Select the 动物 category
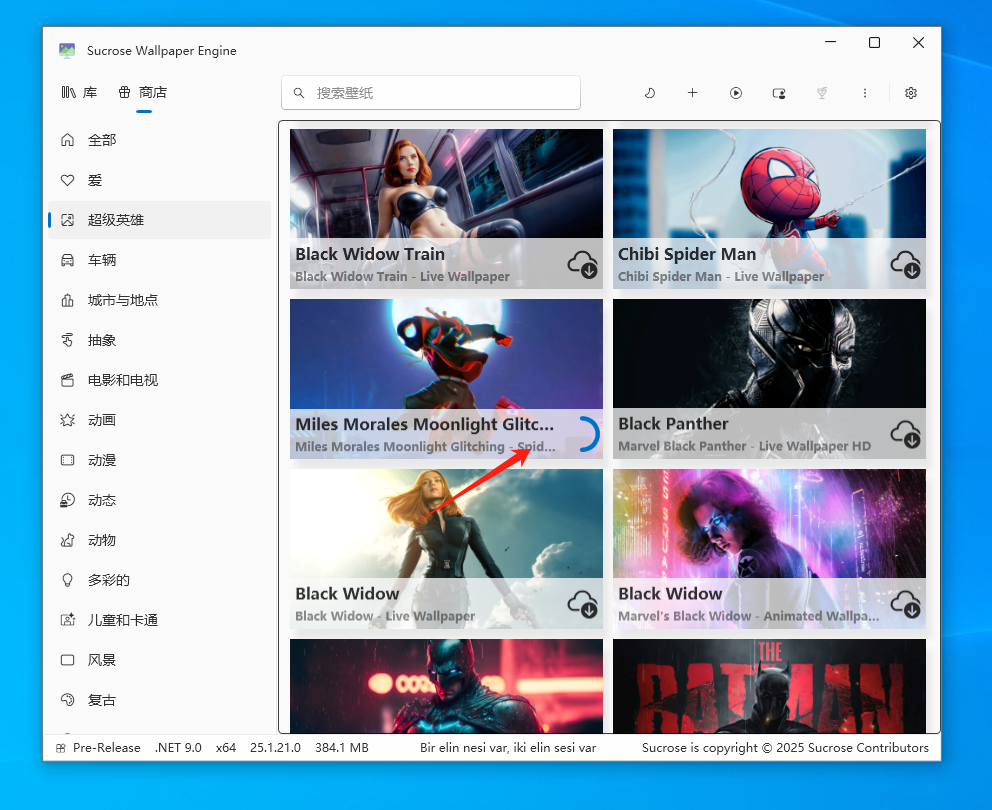This screenshot has height=810, width=992. [159, 540]
